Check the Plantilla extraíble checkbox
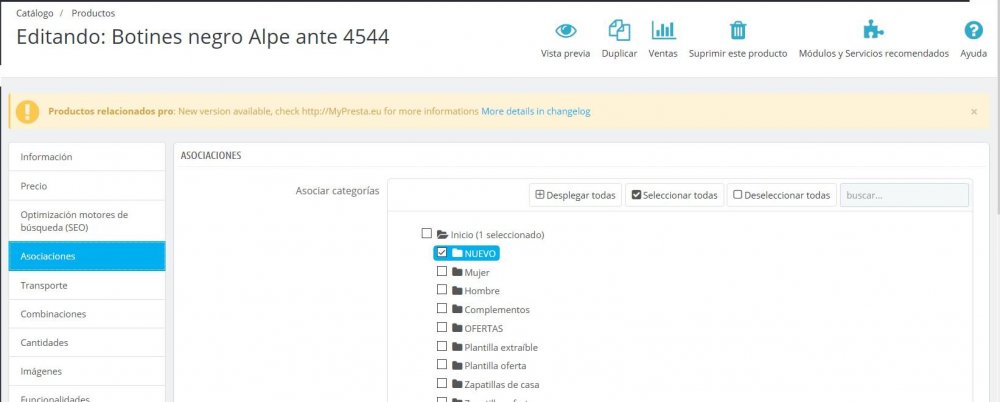The height and width of the screenshot is (402, 1000). (441, 346)
